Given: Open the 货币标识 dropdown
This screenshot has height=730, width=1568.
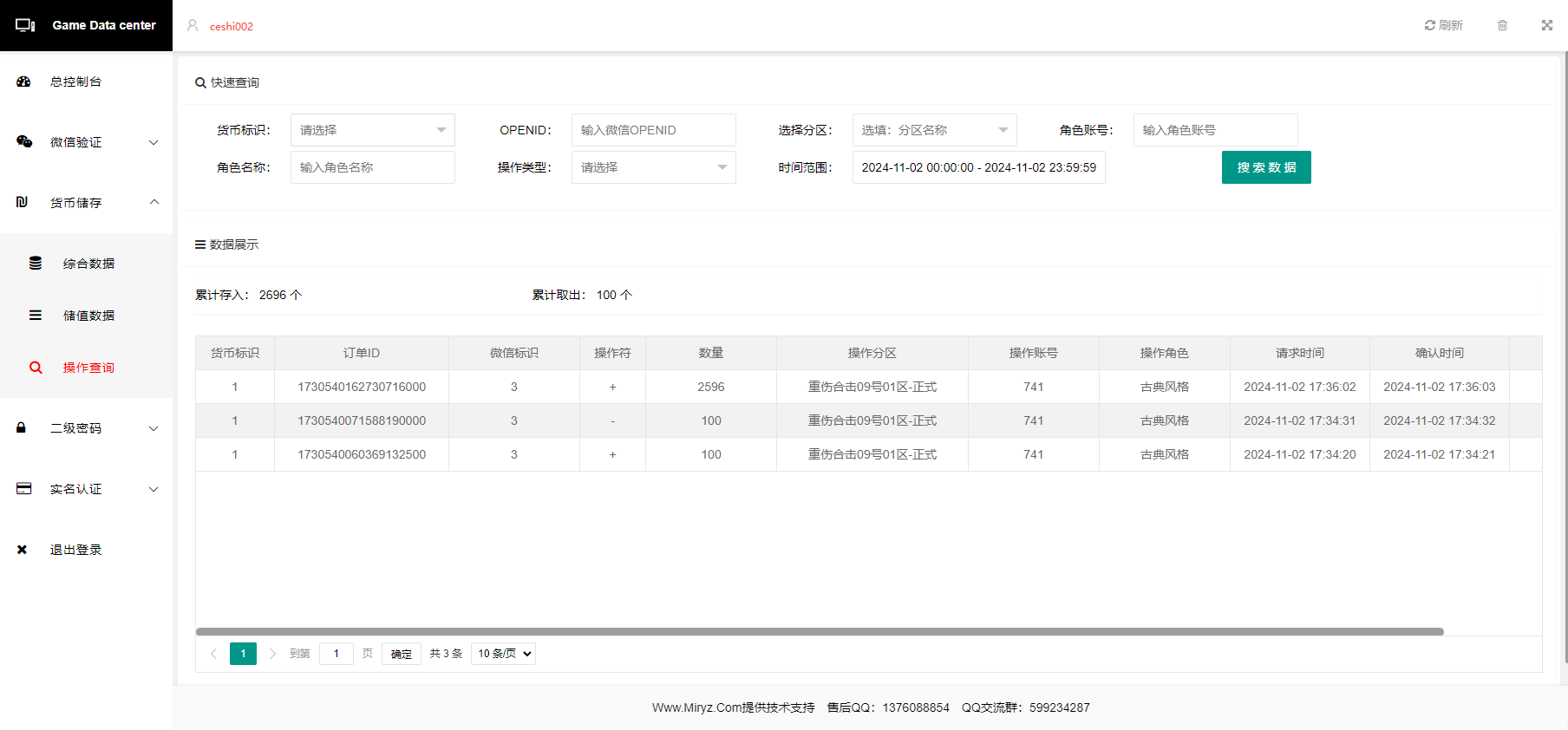Looking at the screenshot, I should 372,130.
